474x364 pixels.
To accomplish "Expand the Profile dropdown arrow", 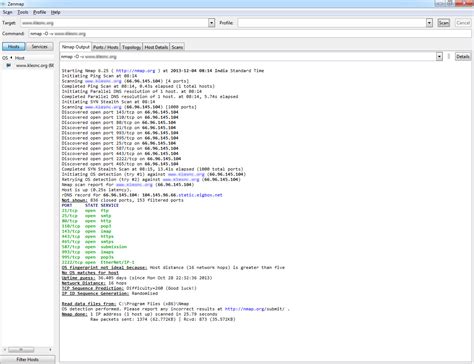I will pyautogui.click(x=429, y=23).
